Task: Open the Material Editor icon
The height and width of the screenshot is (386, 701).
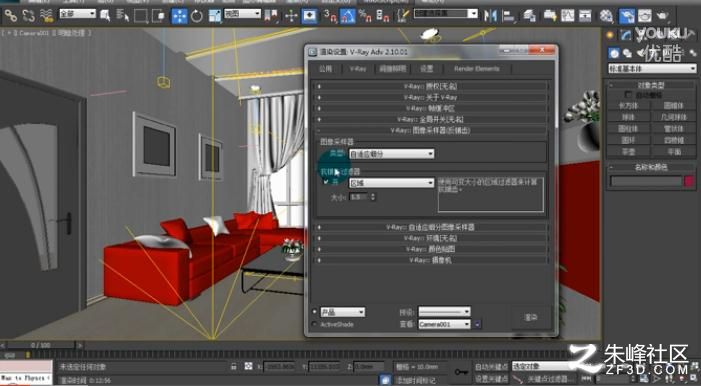Action: coord(606,16)
